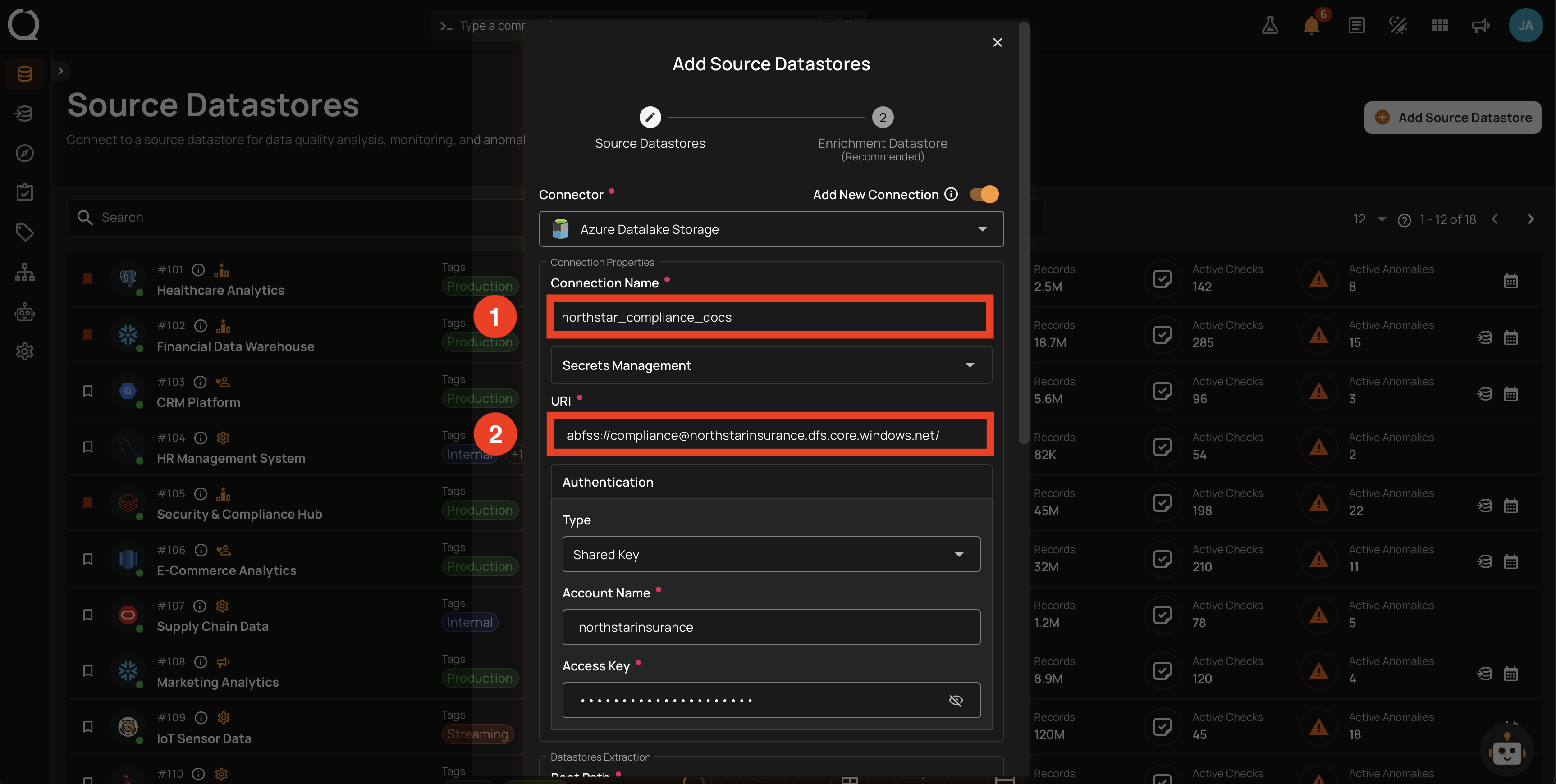Open the JA user avatar menu

tap(1526, 25)
